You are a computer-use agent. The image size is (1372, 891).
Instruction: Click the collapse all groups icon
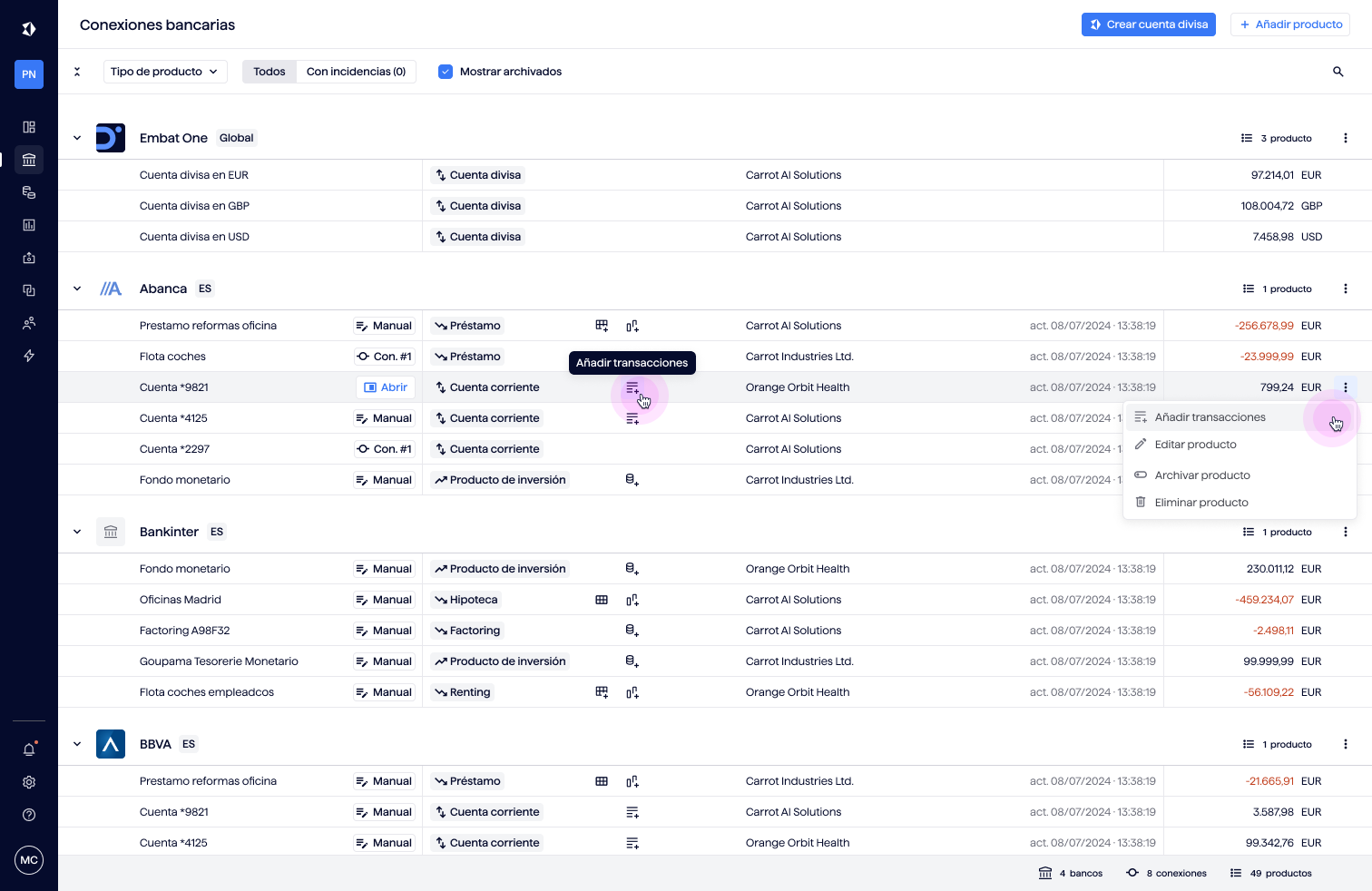pyautogui.click(x=77, y=72)
